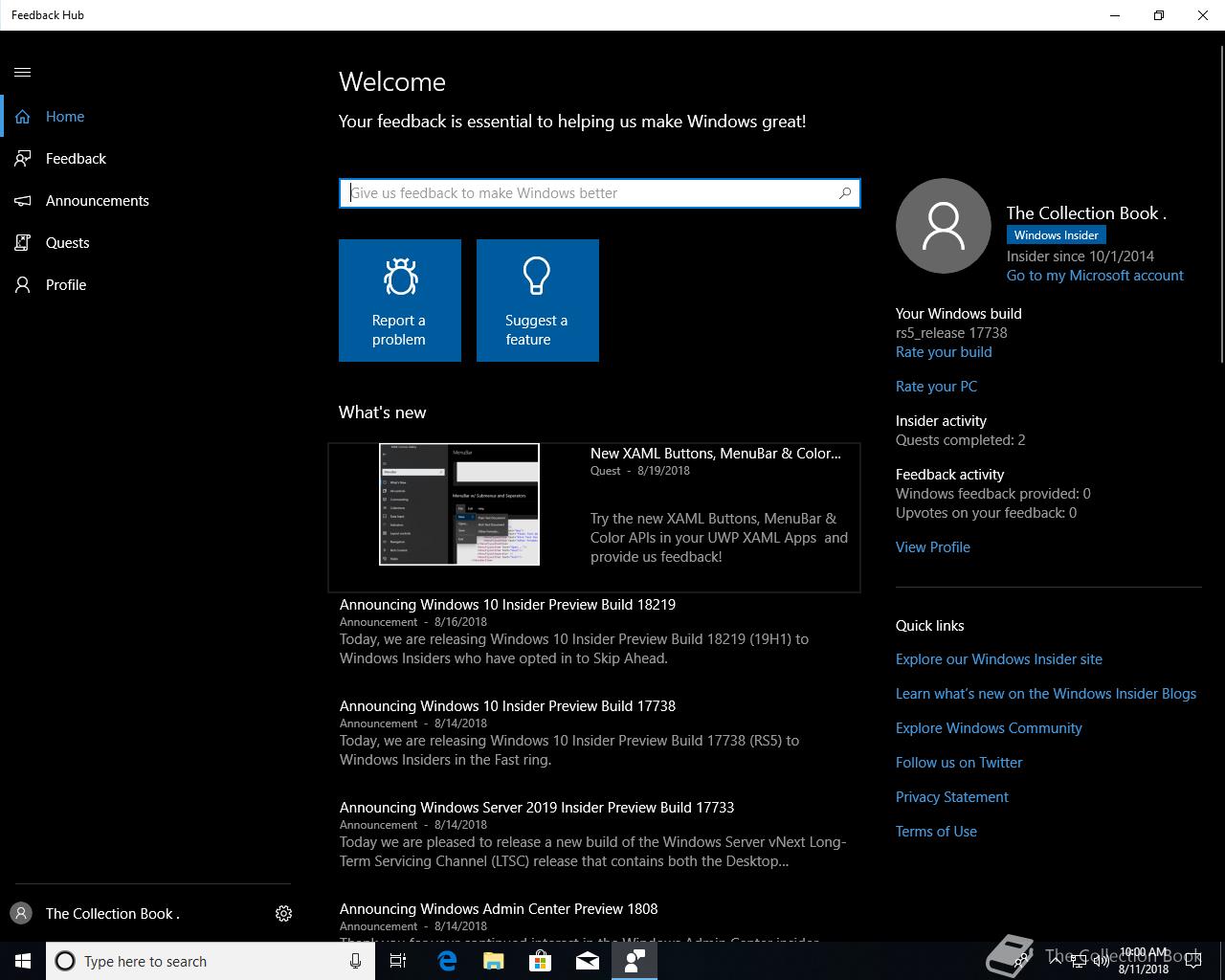Open Task View on taskbar

click(398, 961)
